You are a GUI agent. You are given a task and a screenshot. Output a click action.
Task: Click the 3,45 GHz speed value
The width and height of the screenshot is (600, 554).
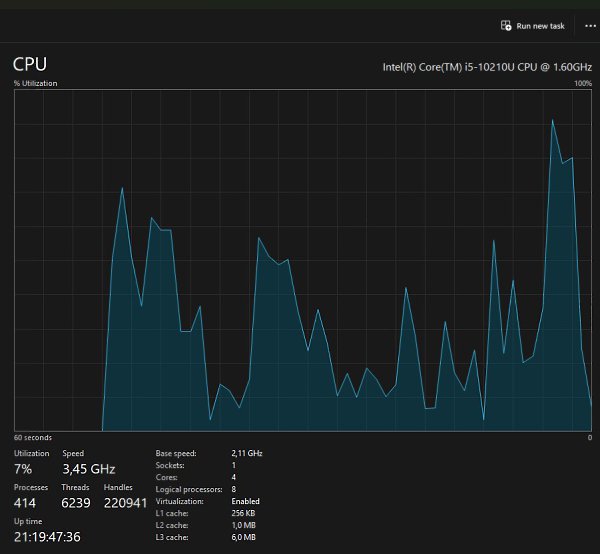pos(89,469)
